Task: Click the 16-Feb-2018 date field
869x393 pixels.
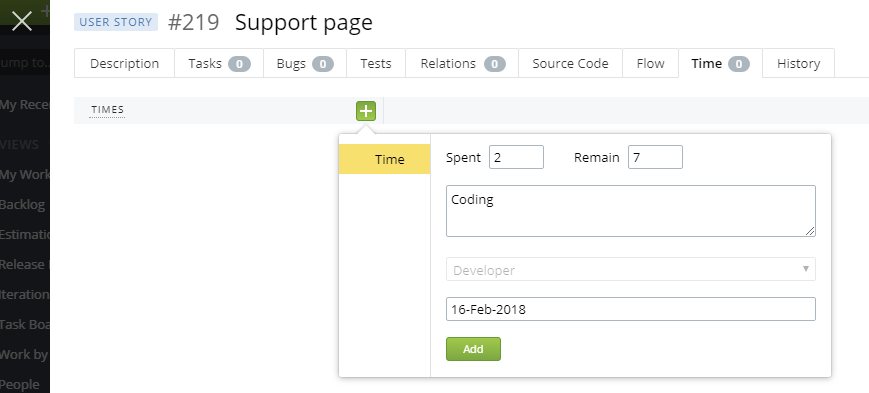Action: 631,309
